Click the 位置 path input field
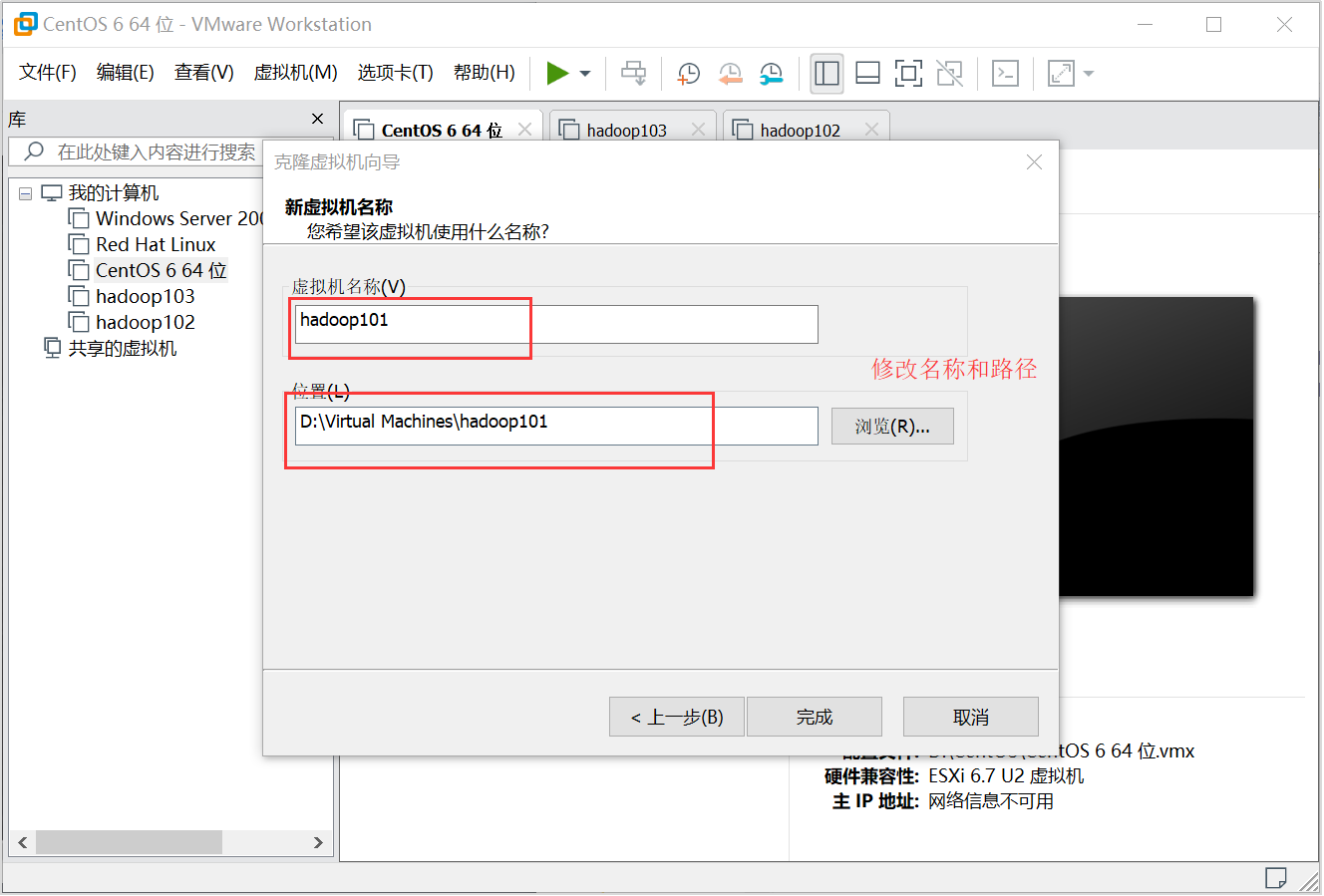Image resolution: width=1324 pixels, height=896 pixels. coord(556,426)
